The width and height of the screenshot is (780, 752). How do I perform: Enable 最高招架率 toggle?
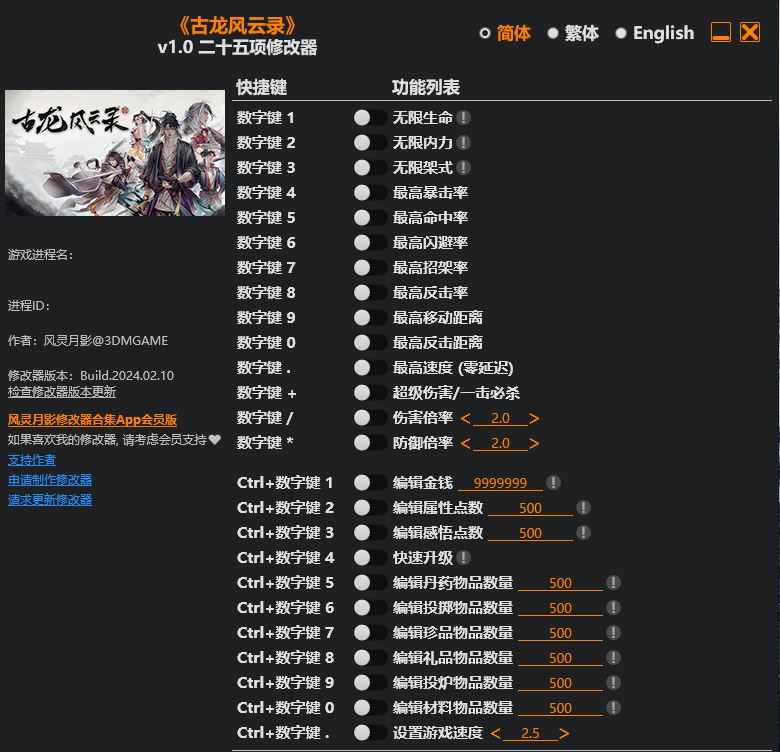(x=370, y=268)
